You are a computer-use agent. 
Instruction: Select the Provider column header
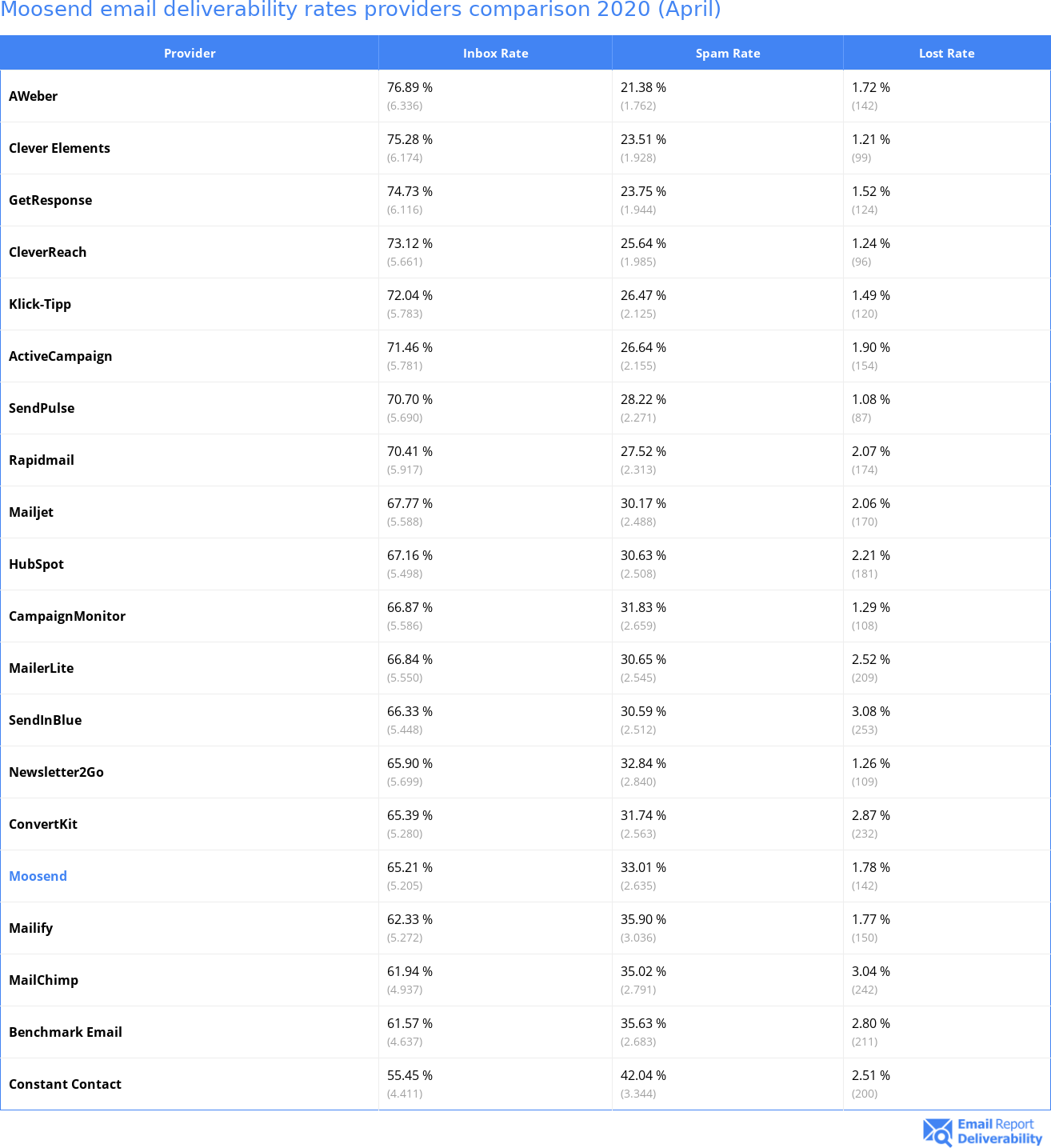(x=190, y=54)
